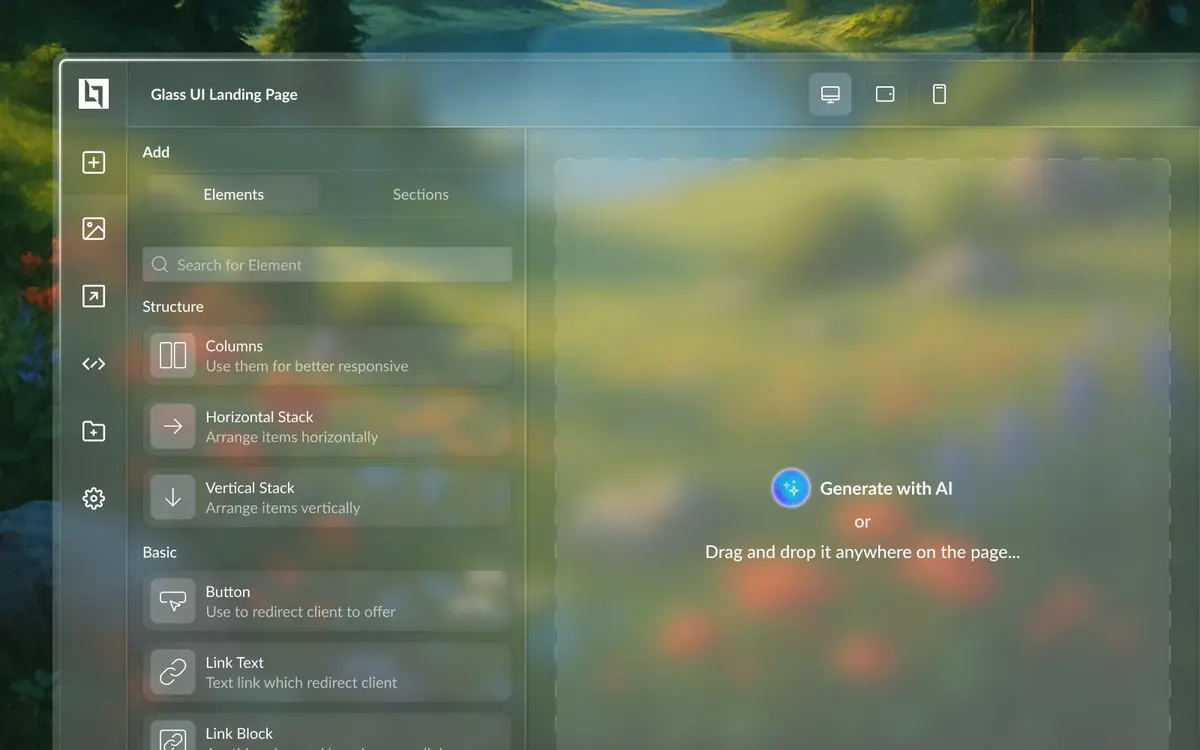Click the "Link Block" label

tap(239, 734)
